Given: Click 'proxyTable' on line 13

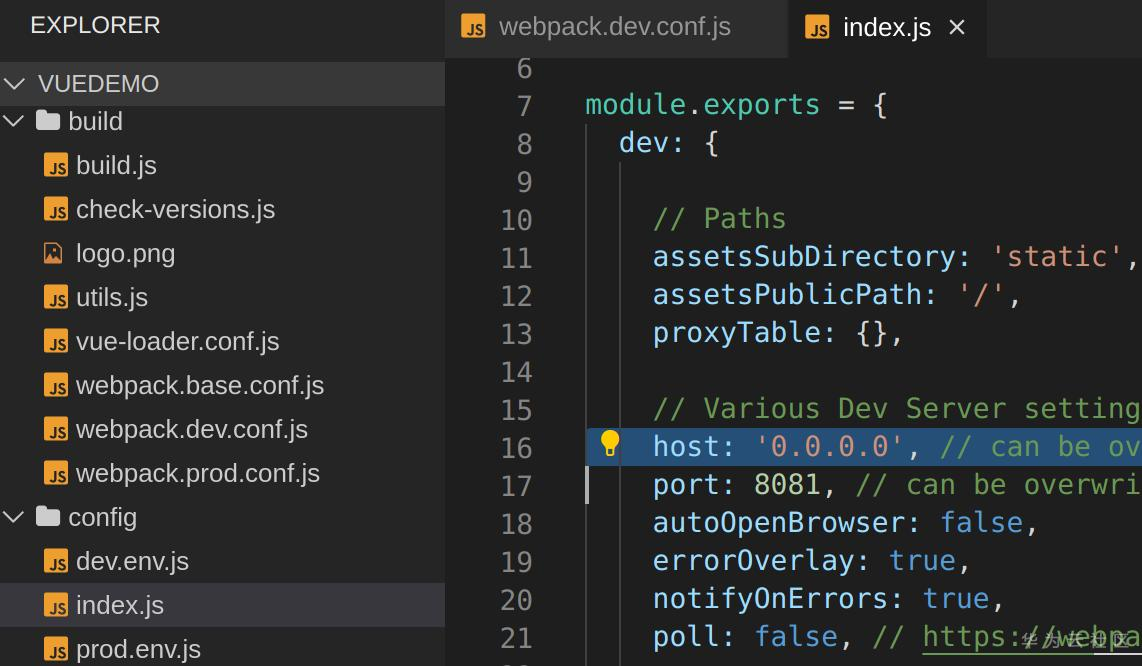Looking at the screenshot, I should coord(737,332).
